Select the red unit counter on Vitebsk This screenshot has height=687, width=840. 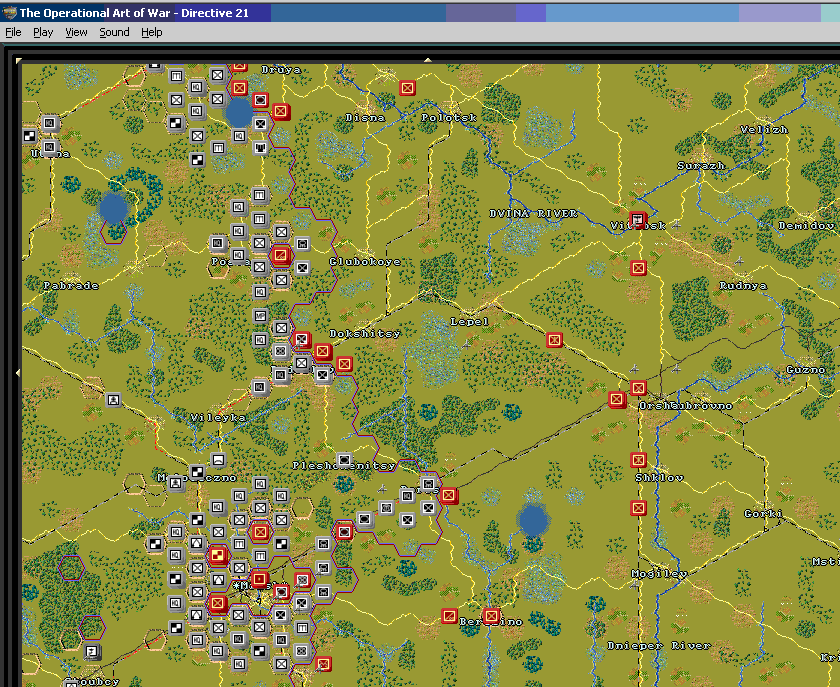pyautogui.click(x=638, y=219)
